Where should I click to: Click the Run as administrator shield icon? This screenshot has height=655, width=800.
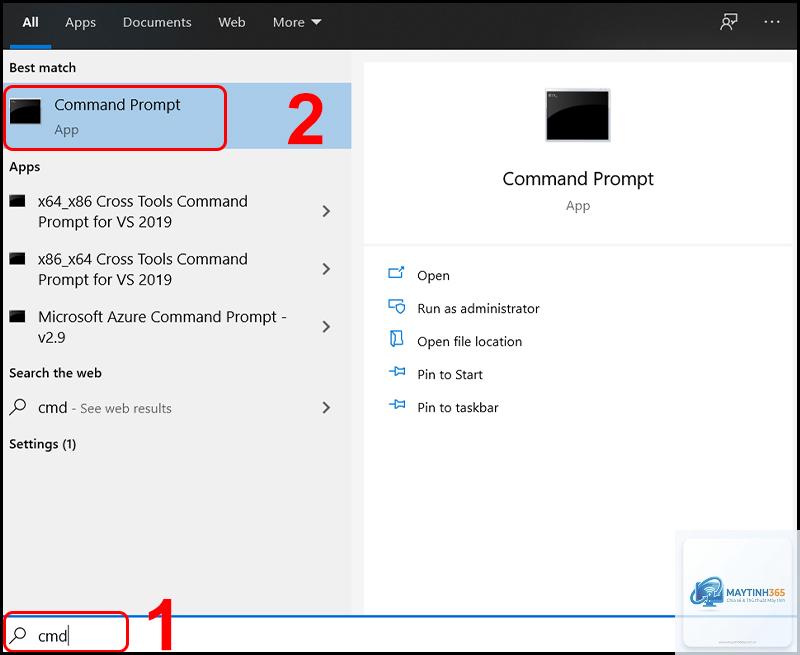[x=396, y=306]
